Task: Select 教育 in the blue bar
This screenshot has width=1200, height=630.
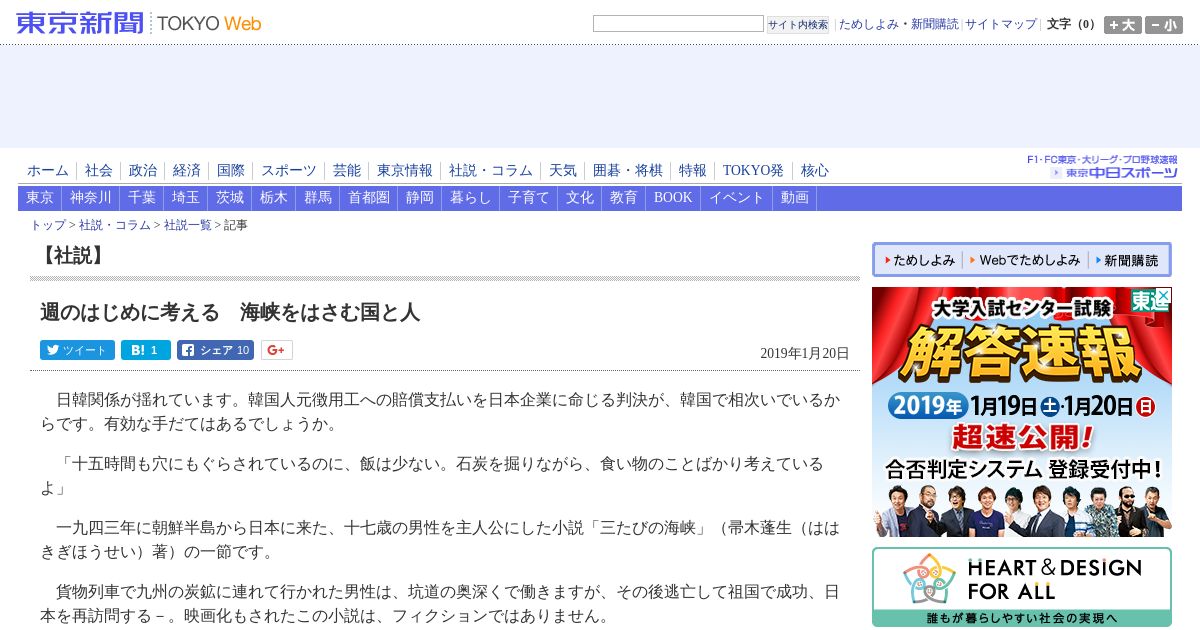Action: (624, 198)
